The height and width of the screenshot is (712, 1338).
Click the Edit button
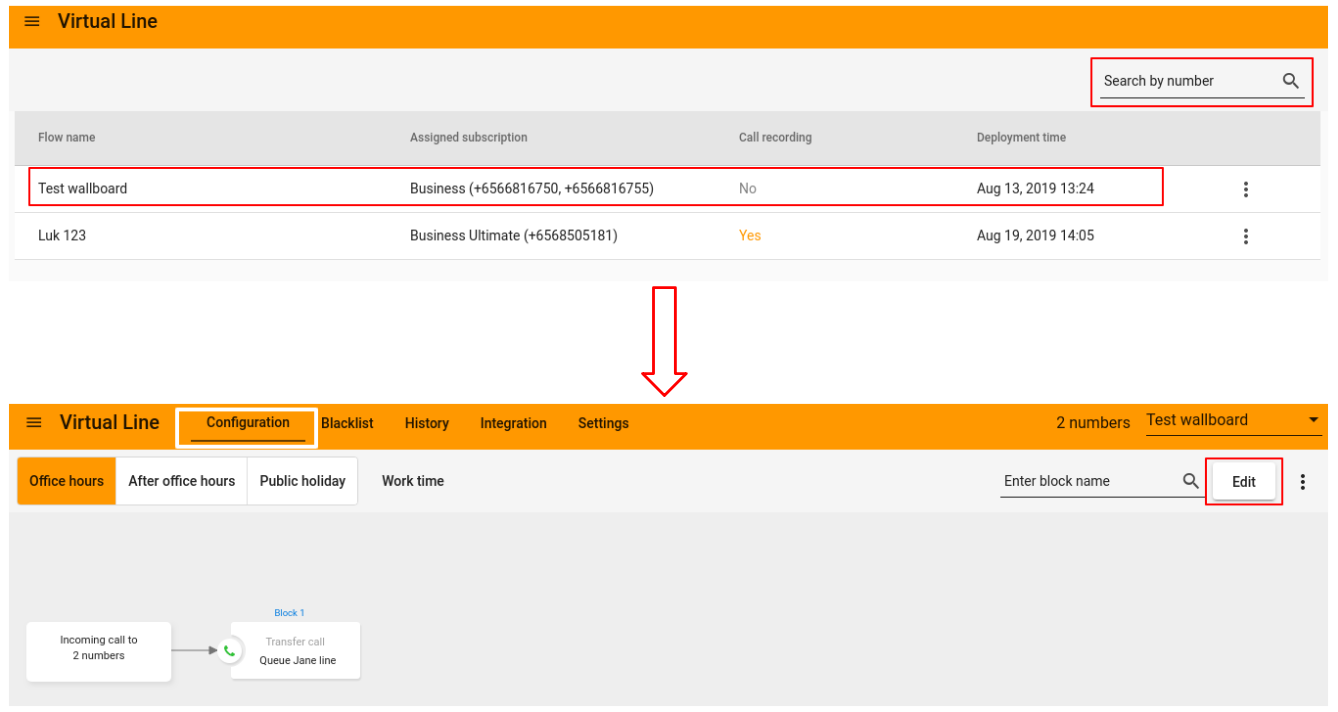point(1243,481)
